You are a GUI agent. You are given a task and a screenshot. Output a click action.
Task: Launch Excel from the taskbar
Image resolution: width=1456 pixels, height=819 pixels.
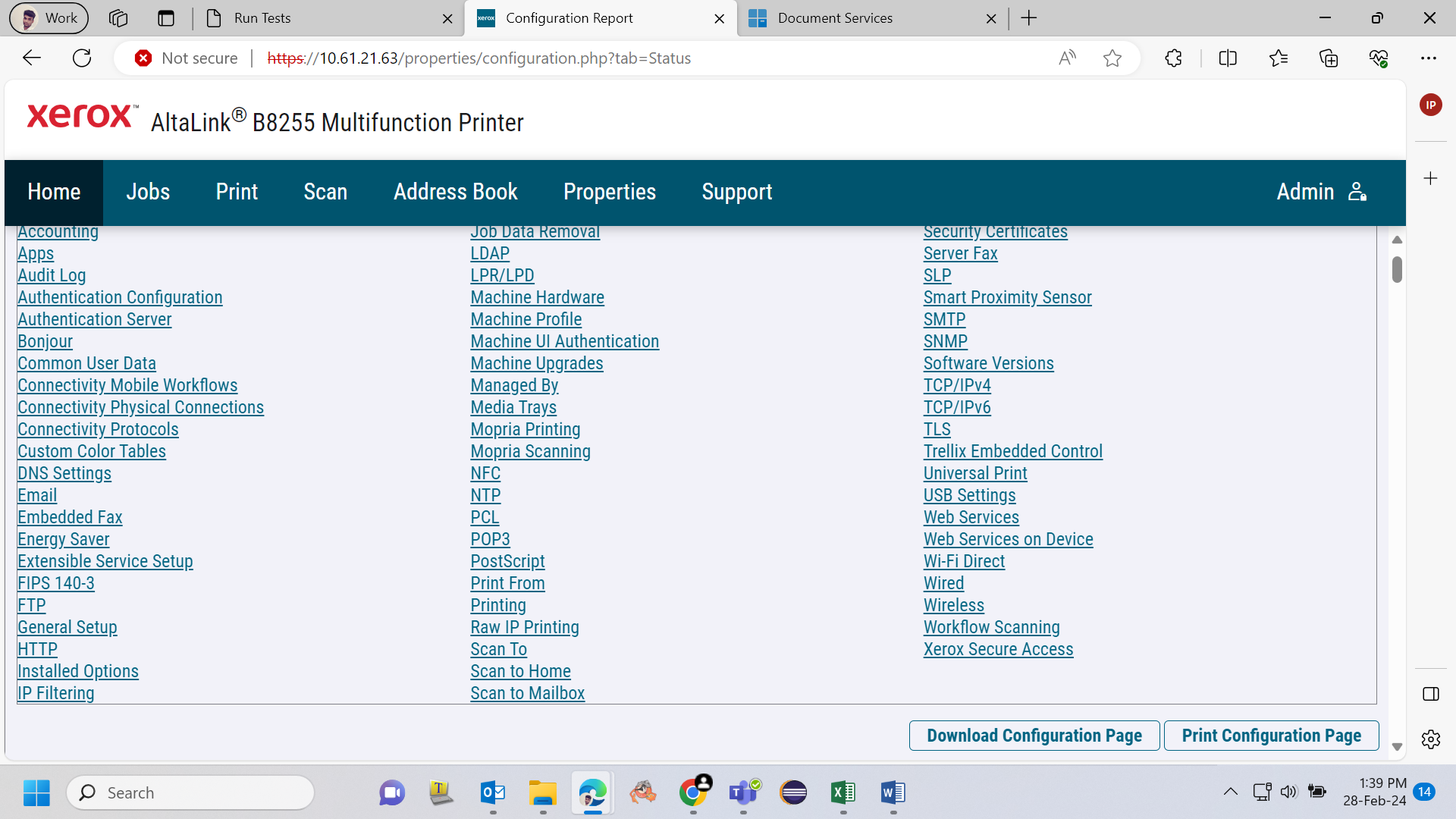point(843,793)
